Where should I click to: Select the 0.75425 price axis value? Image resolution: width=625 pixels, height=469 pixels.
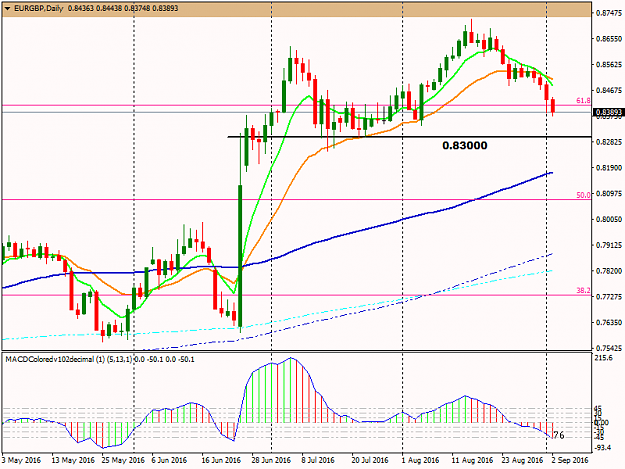tap(609, 348)
